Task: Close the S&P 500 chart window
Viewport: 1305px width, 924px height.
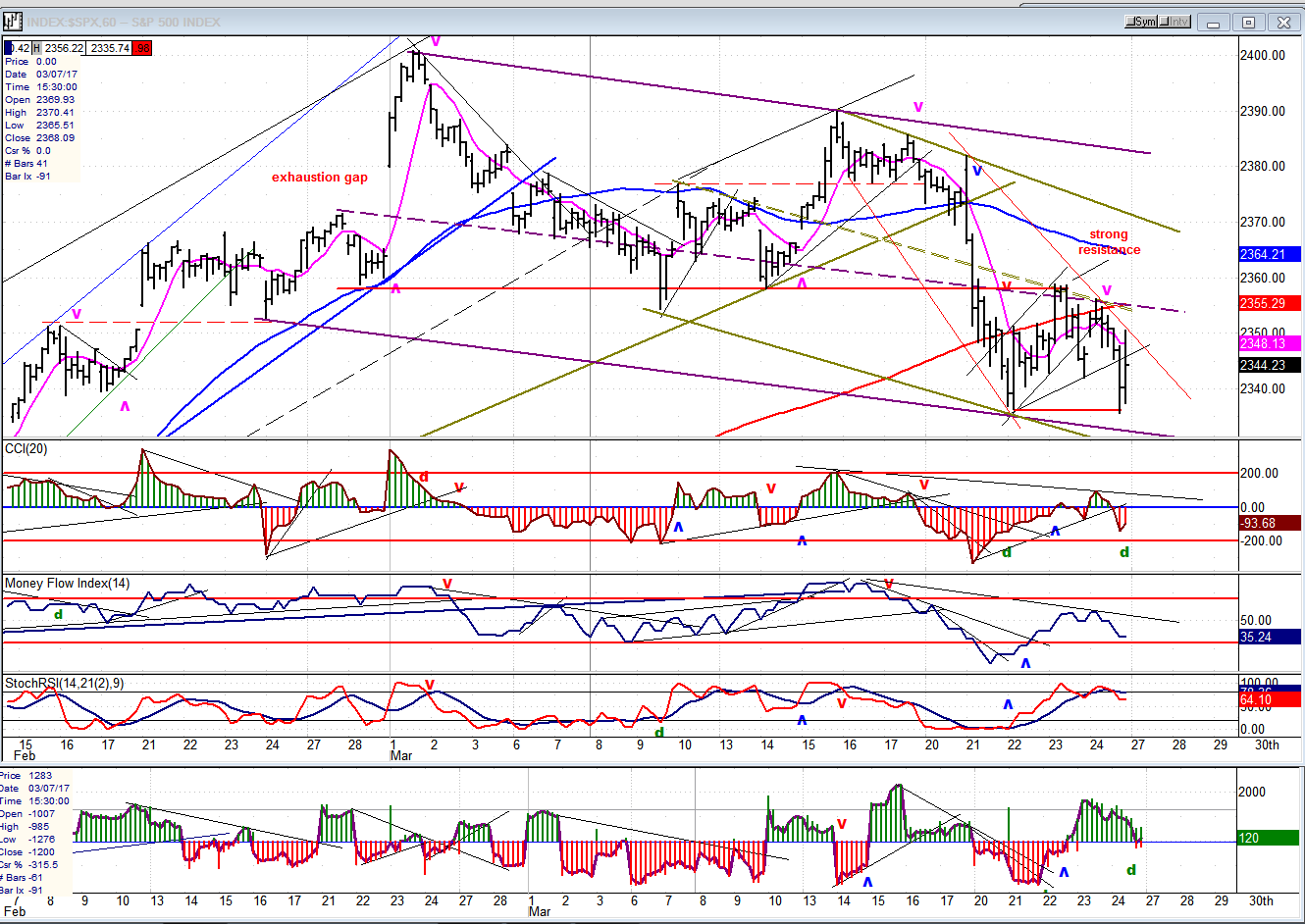Action: (1282, 22)
